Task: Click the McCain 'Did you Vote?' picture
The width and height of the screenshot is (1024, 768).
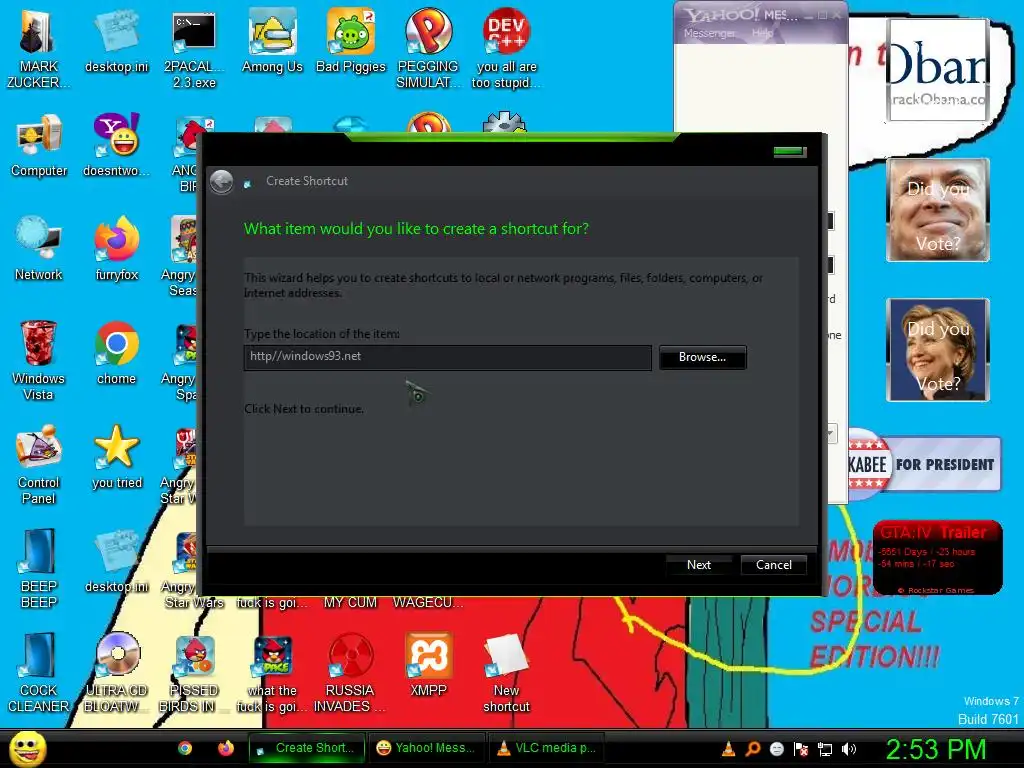Action: pyautogui.click(x=938, y=210)
